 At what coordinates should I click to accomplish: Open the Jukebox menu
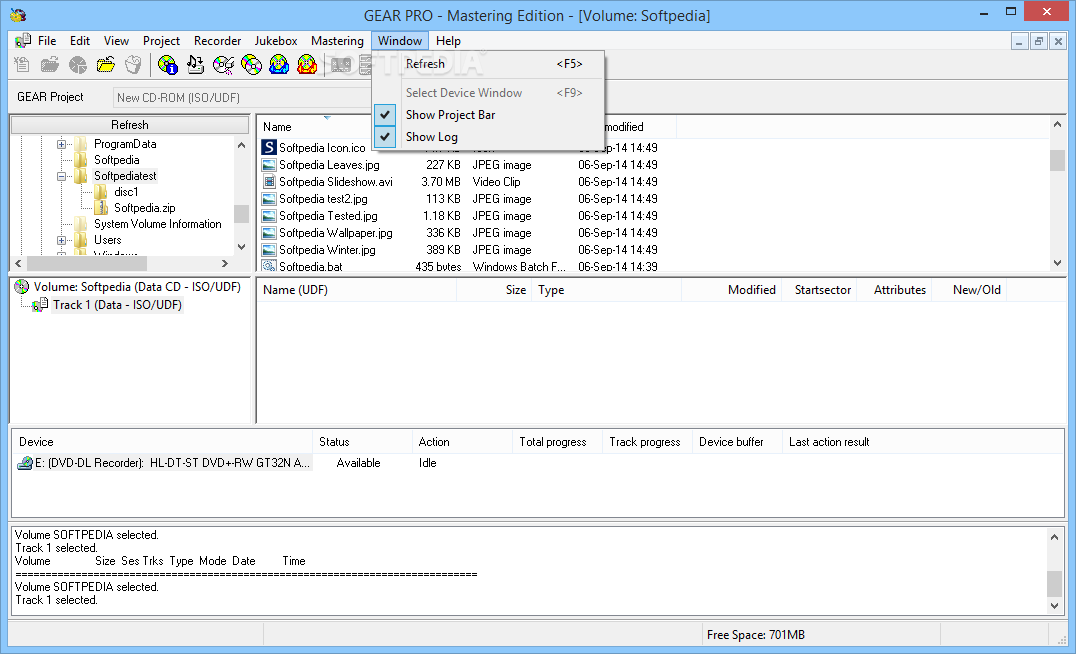click(276, 40)
